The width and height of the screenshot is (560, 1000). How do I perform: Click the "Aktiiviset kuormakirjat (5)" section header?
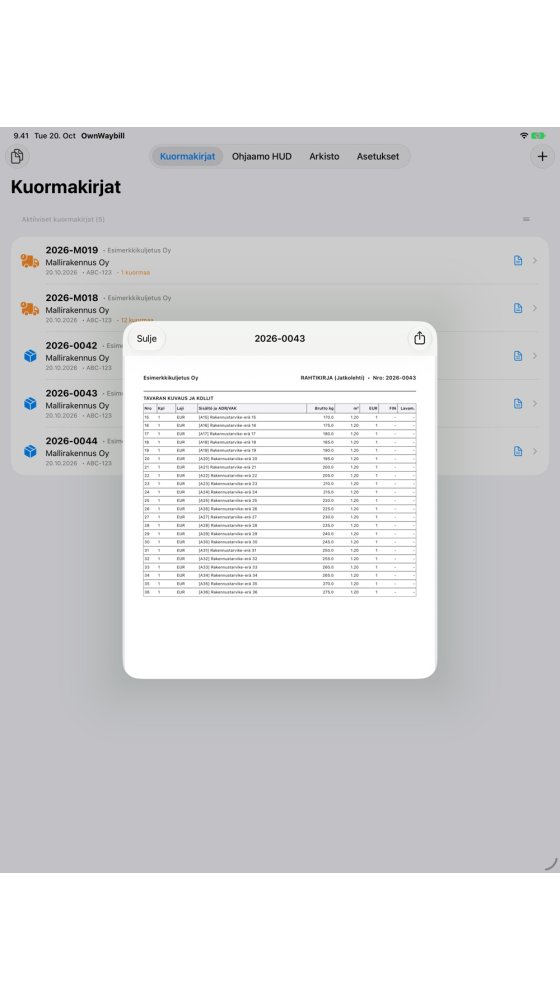tap(63, 219)
